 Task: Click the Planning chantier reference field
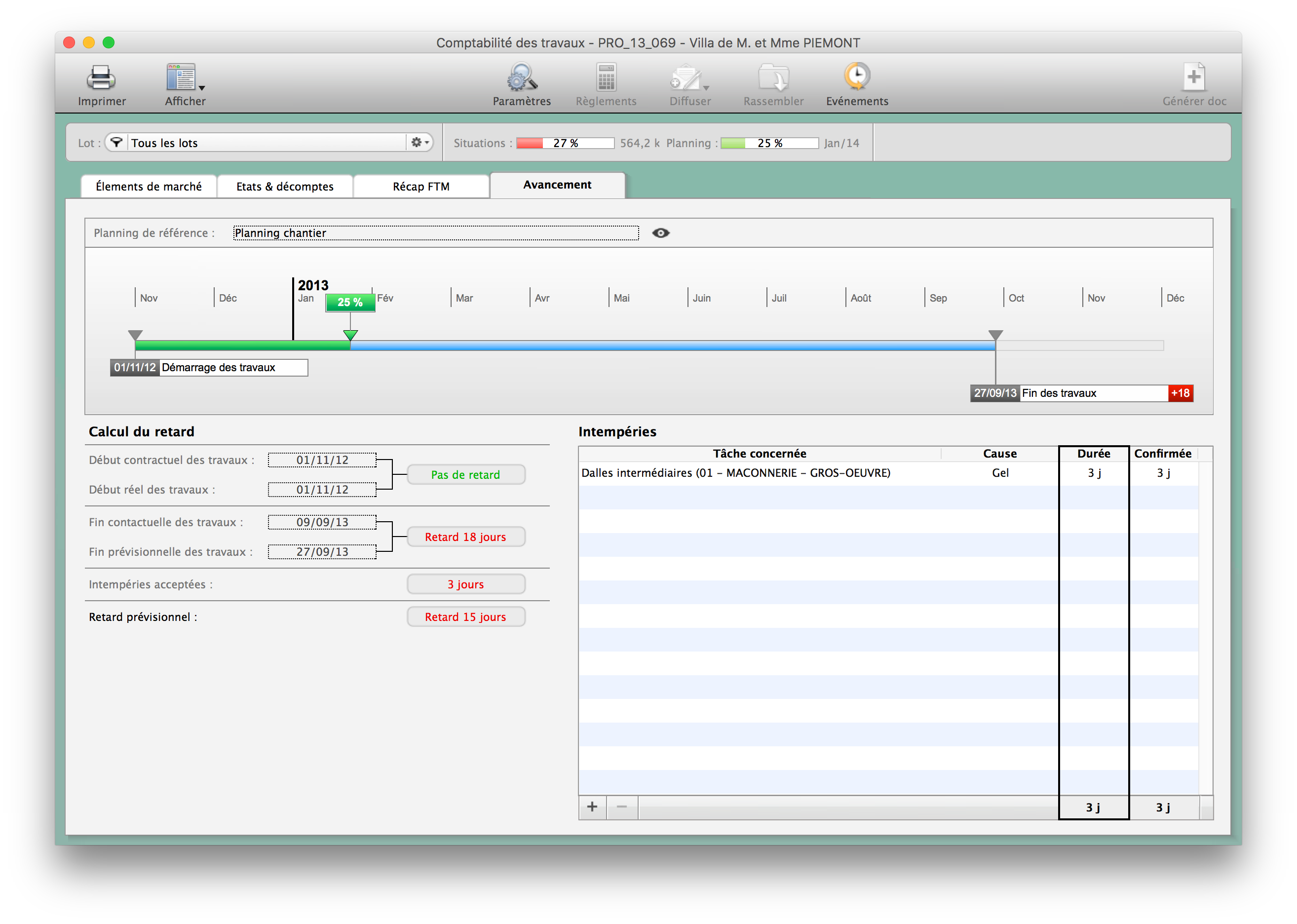point(436,232)
